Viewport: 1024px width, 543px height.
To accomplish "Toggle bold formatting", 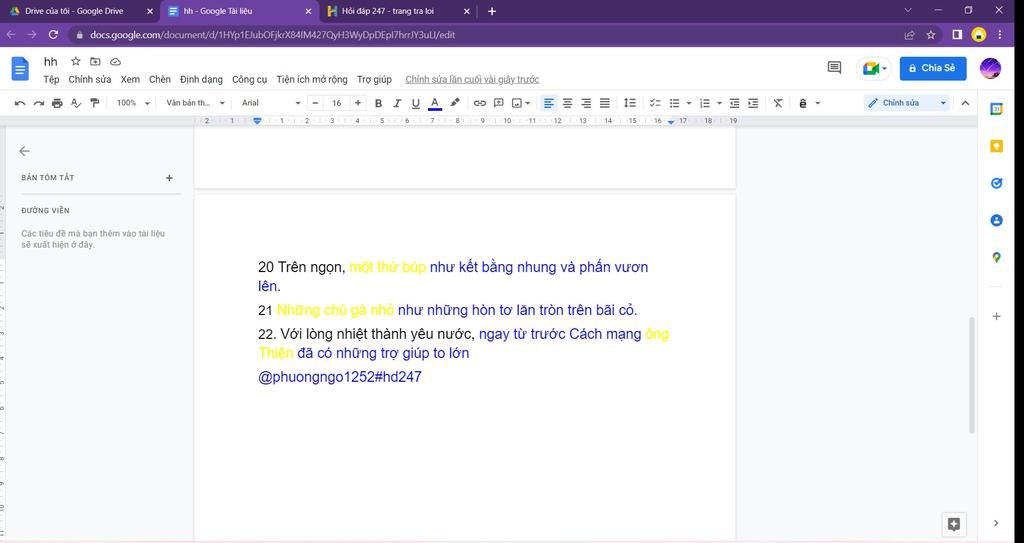I will tap(378, 103).
